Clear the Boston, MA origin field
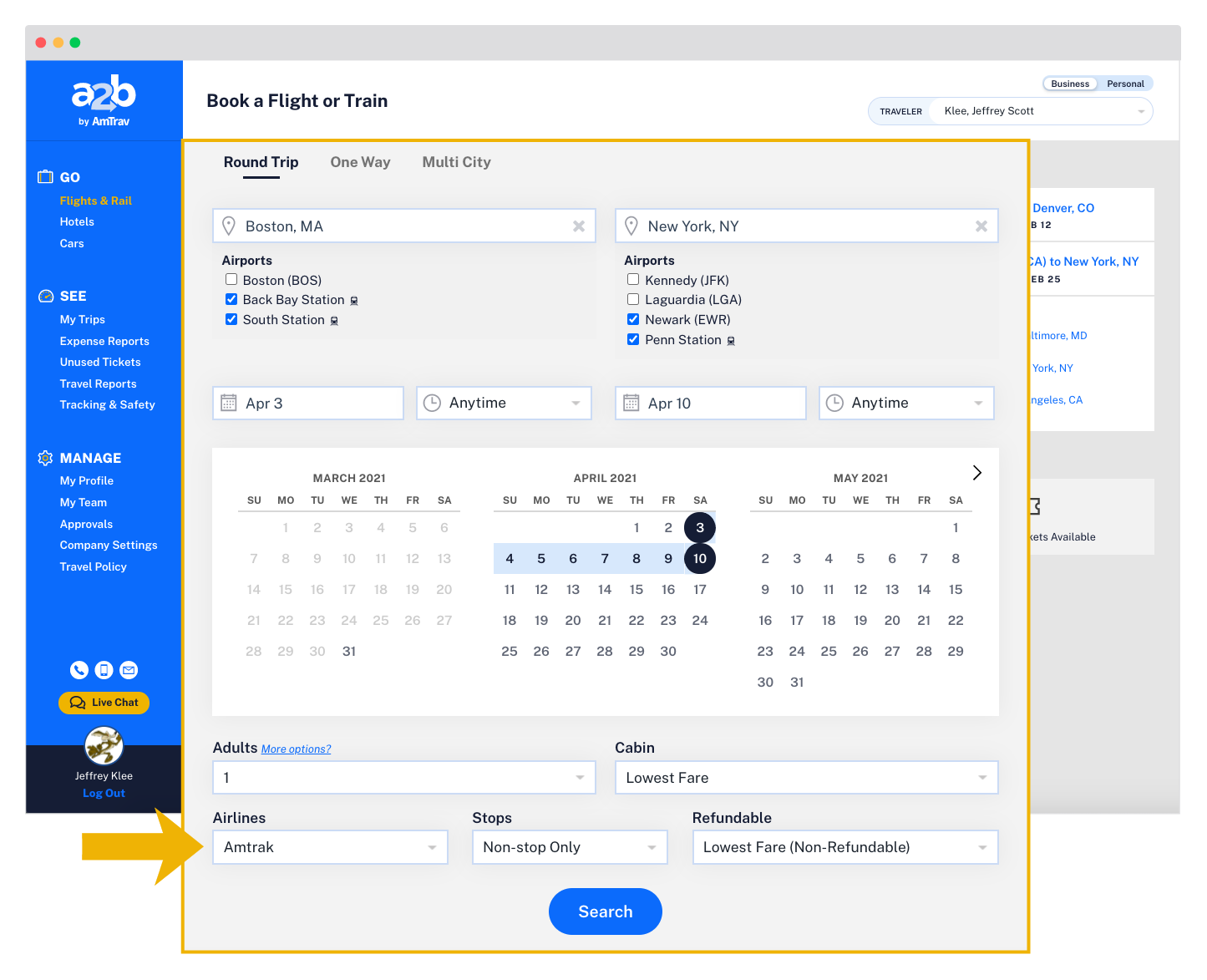This screenshot has width=1207, height=980. (578, 226)
